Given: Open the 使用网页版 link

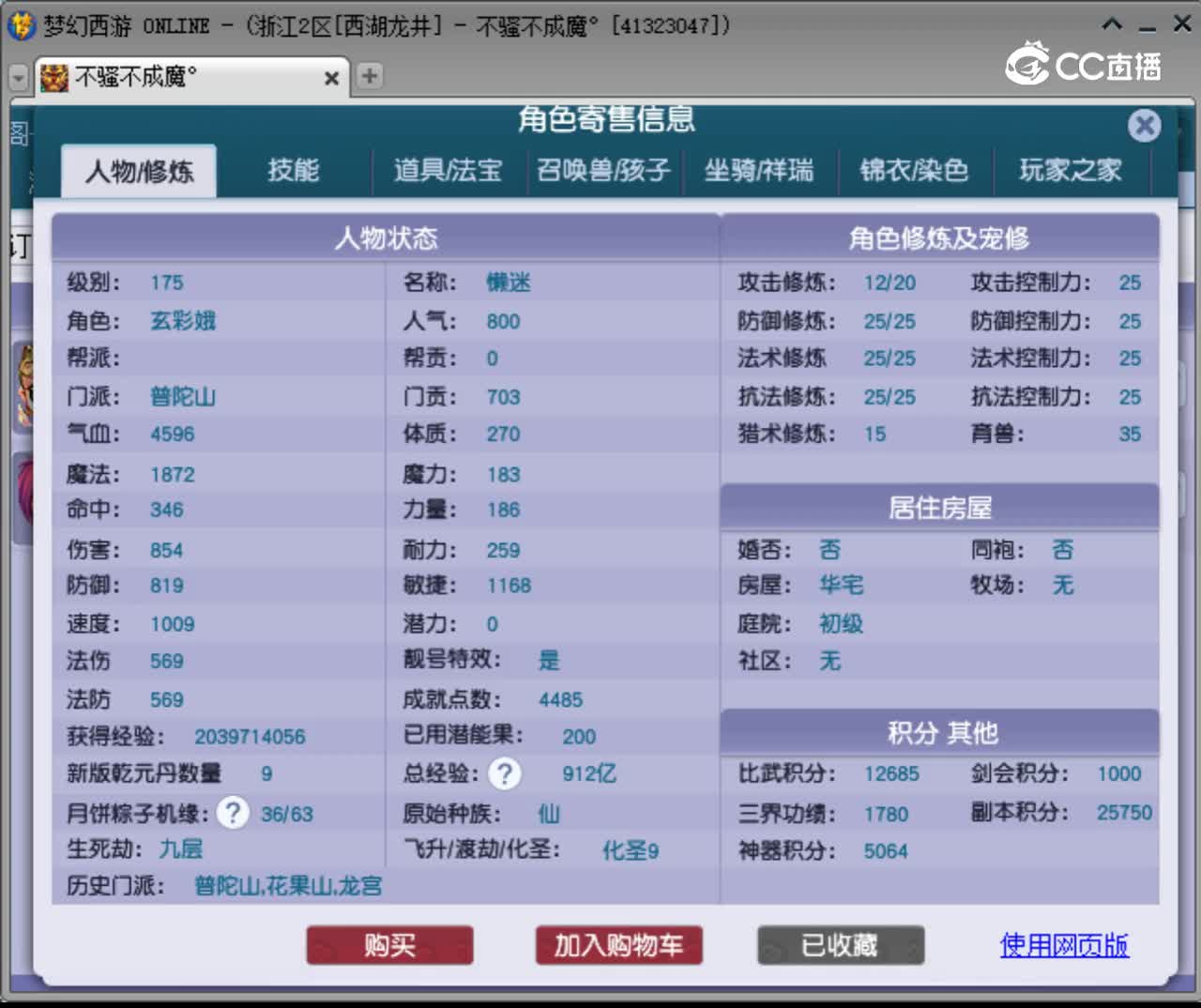Looking at the screenshot, I should coord(1064,945).
